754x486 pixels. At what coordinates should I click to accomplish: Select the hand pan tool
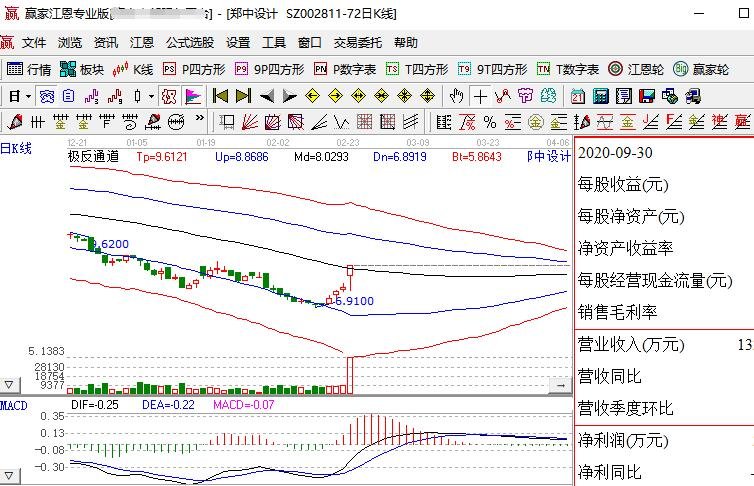(x=456, y=97)
